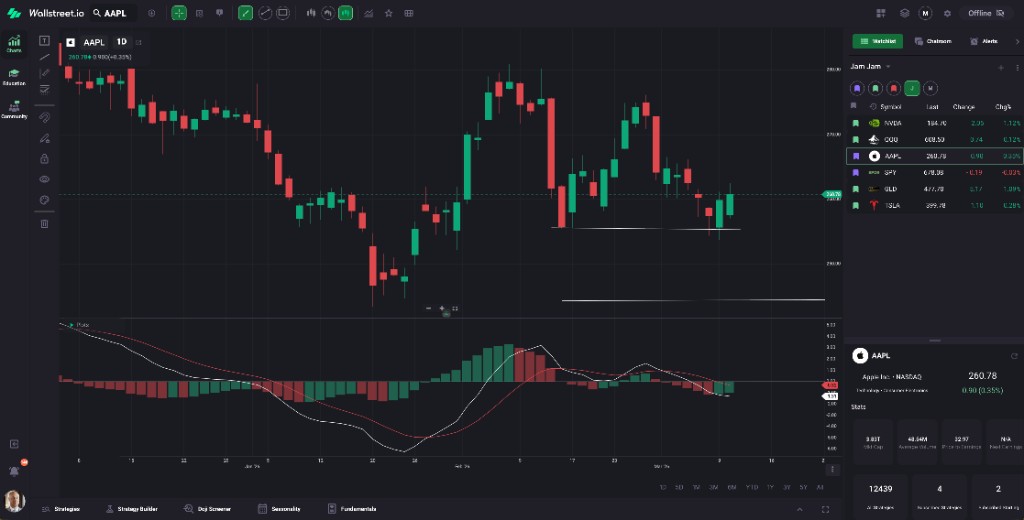Select the bar chart style icon

pos(311,13)
